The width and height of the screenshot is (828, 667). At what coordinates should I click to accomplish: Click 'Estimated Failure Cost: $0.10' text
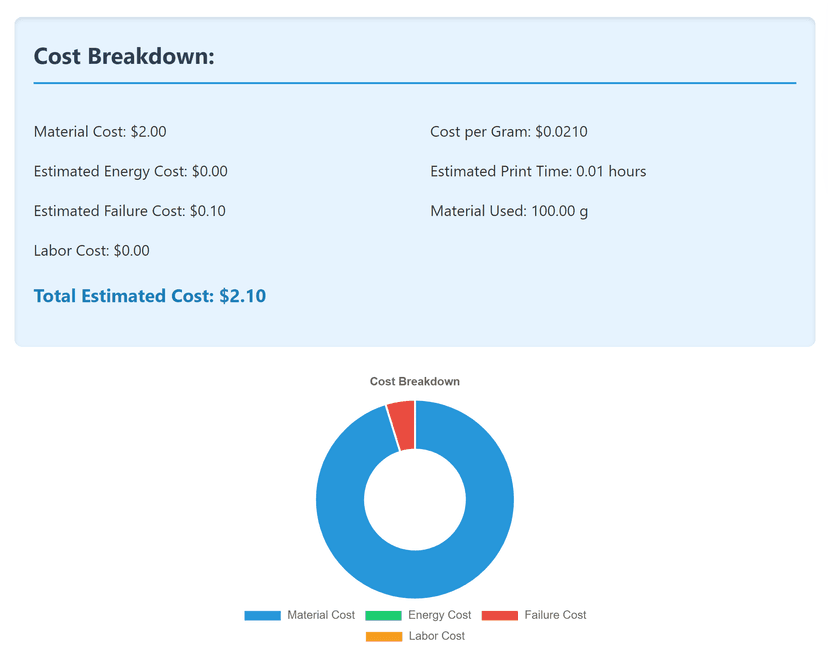[x=129, y=211]
